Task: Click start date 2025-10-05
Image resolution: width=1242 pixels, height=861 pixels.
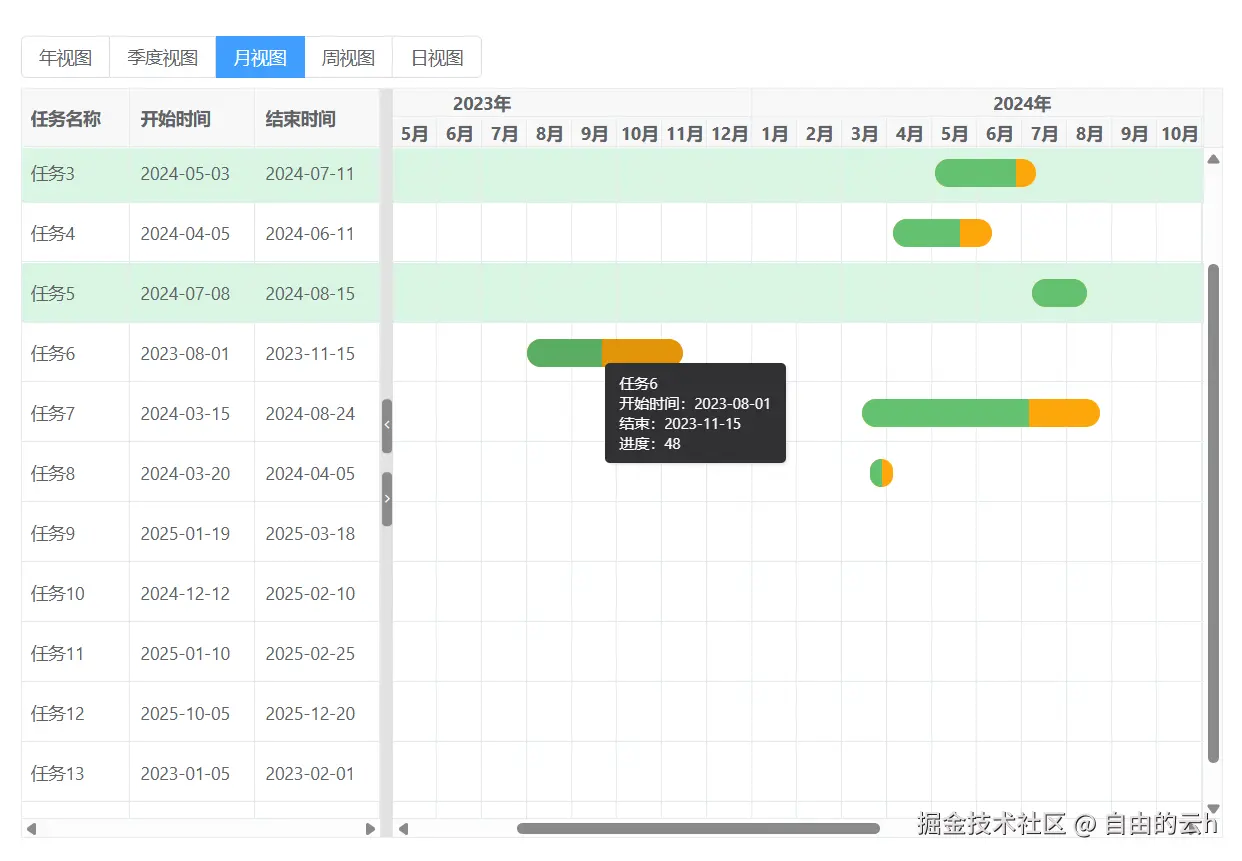Action: pos(185,713)
